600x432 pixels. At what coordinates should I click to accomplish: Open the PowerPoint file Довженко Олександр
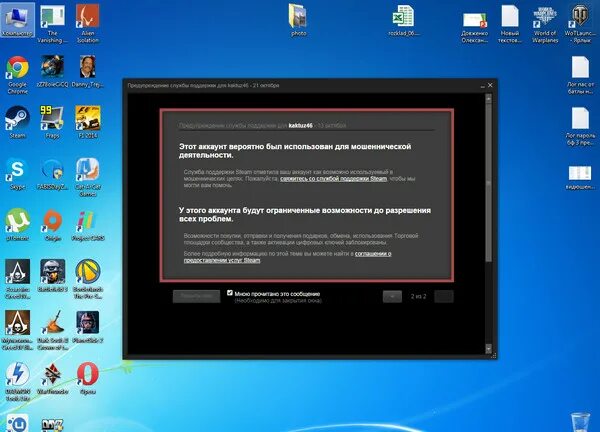474,27
